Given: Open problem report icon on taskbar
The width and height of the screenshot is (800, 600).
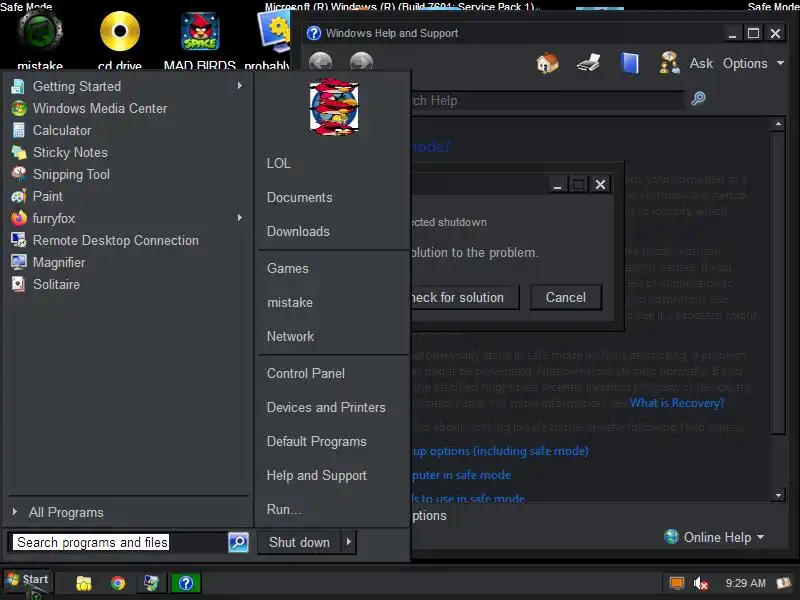Looking at the screenshot, I should [x=151, y=583].
